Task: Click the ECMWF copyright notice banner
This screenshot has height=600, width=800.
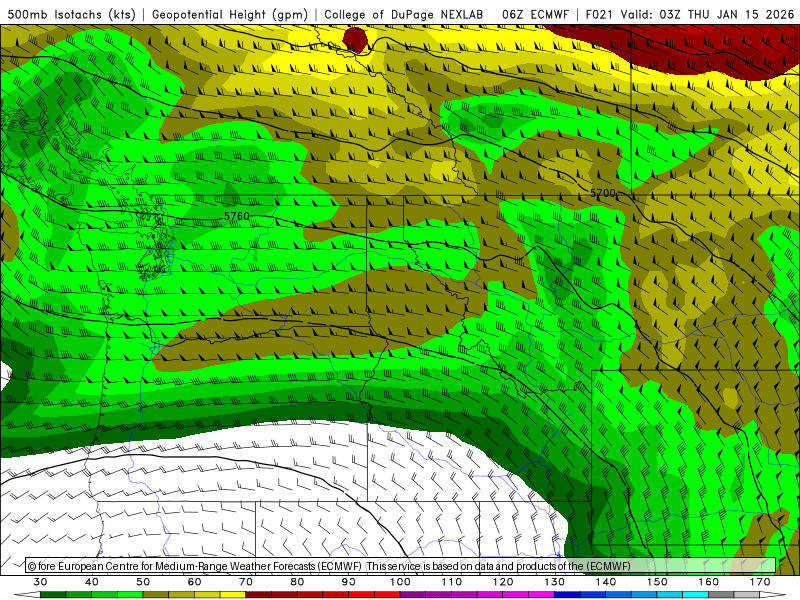Action: pyautogui.click(x=401, y=565)
